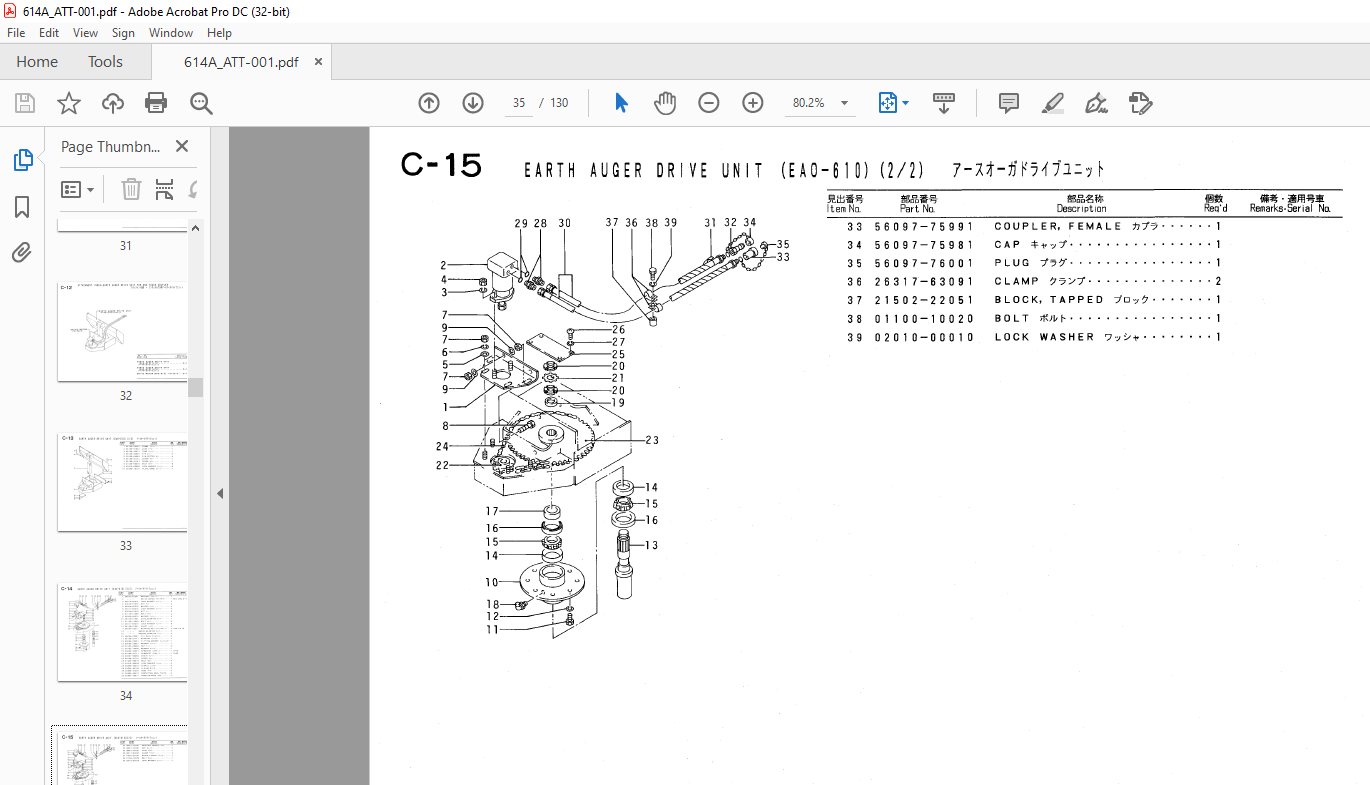Open the Attachments paperclip panel
The width and height of the screenshot is (1370, 785).
(22, 253)
